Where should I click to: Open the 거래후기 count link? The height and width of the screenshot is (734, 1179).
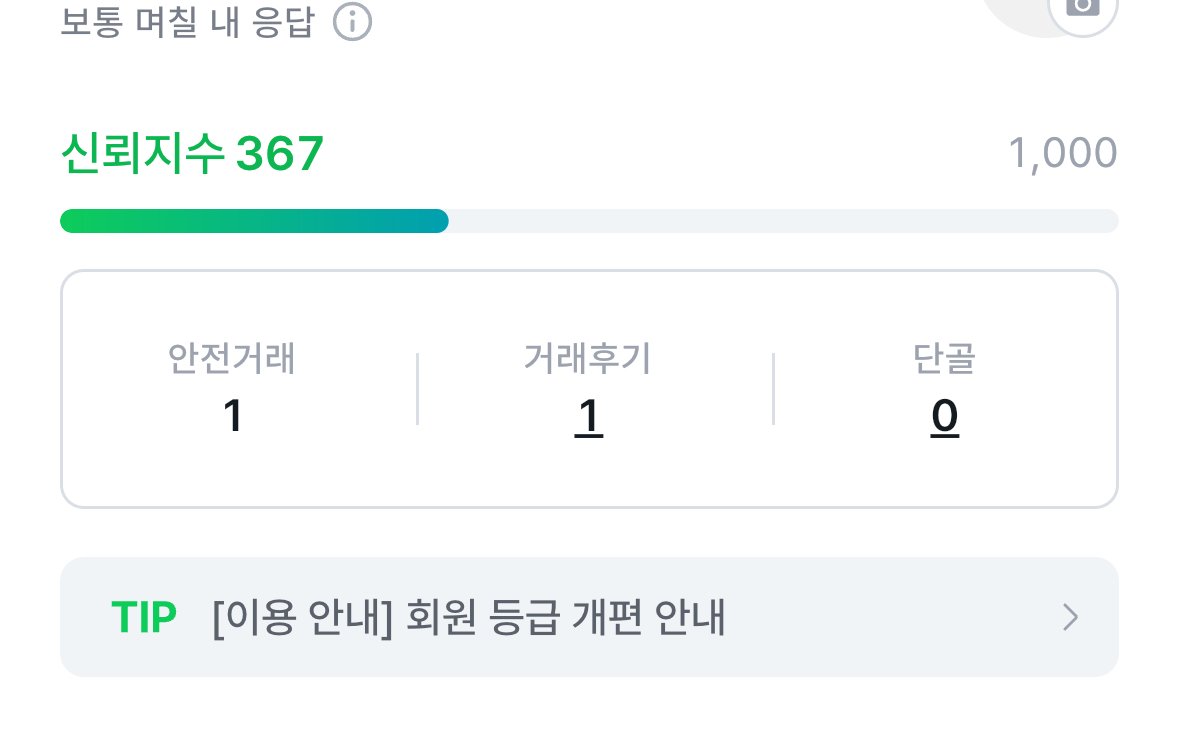pos(588,417)
